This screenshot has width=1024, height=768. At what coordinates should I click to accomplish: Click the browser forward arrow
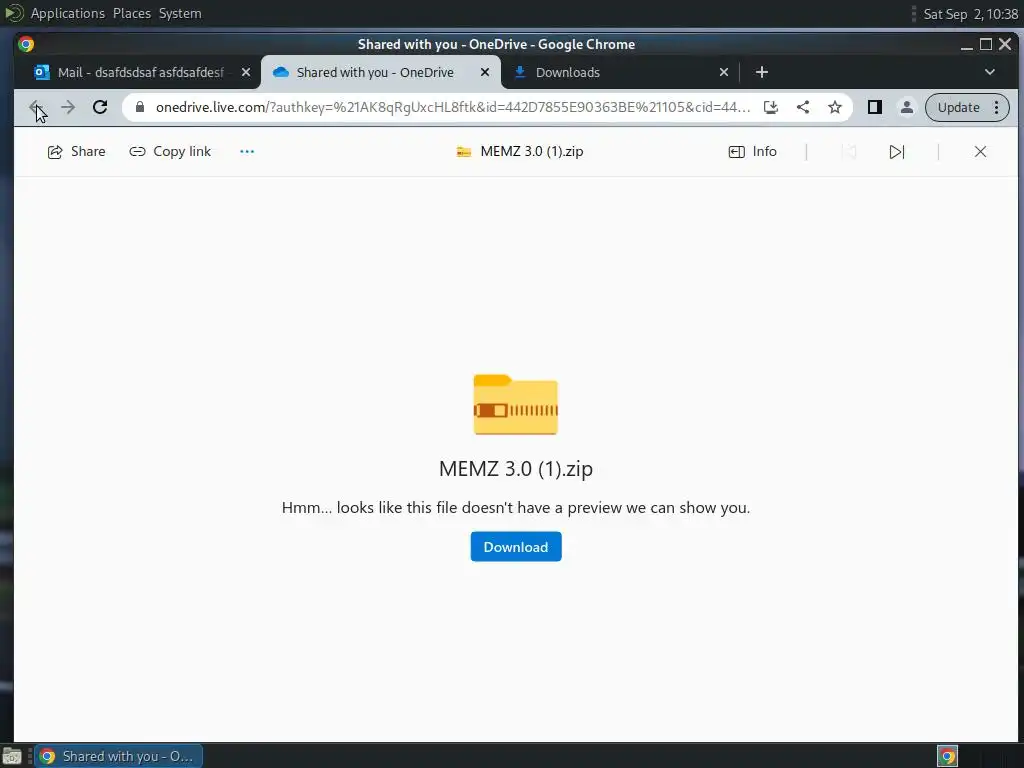coord(68,107)
